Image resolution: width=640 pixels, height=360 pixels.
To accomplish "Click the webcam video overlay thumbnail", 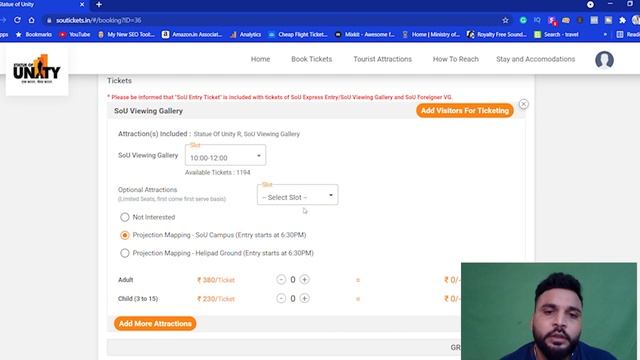I will 549,311.
